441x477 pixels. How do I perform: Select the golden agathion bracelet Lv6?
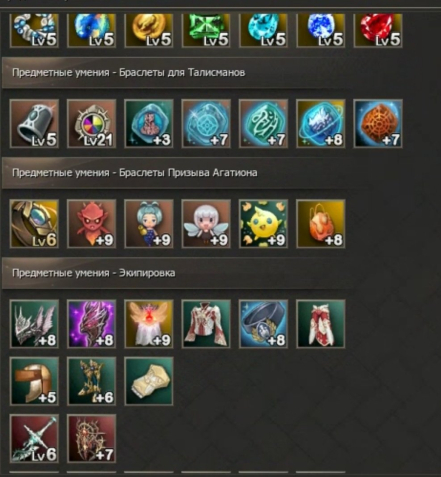(34, 224)
